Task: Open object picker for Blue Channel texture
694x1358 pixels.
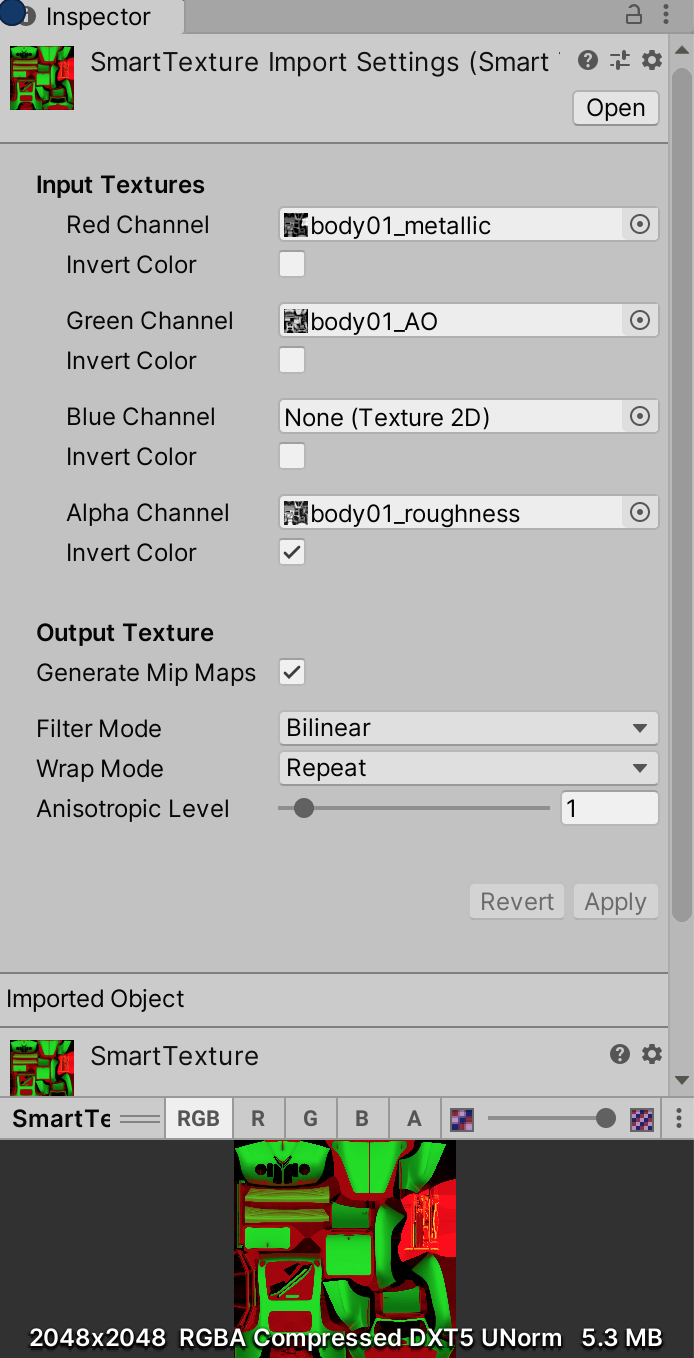Action: pyautogui.click(x=640, y=417)
